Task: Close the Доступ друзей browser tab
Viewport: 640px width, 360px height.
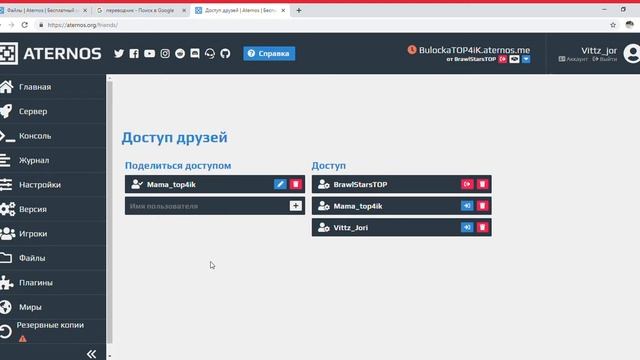Action: [x=283, y=11]
